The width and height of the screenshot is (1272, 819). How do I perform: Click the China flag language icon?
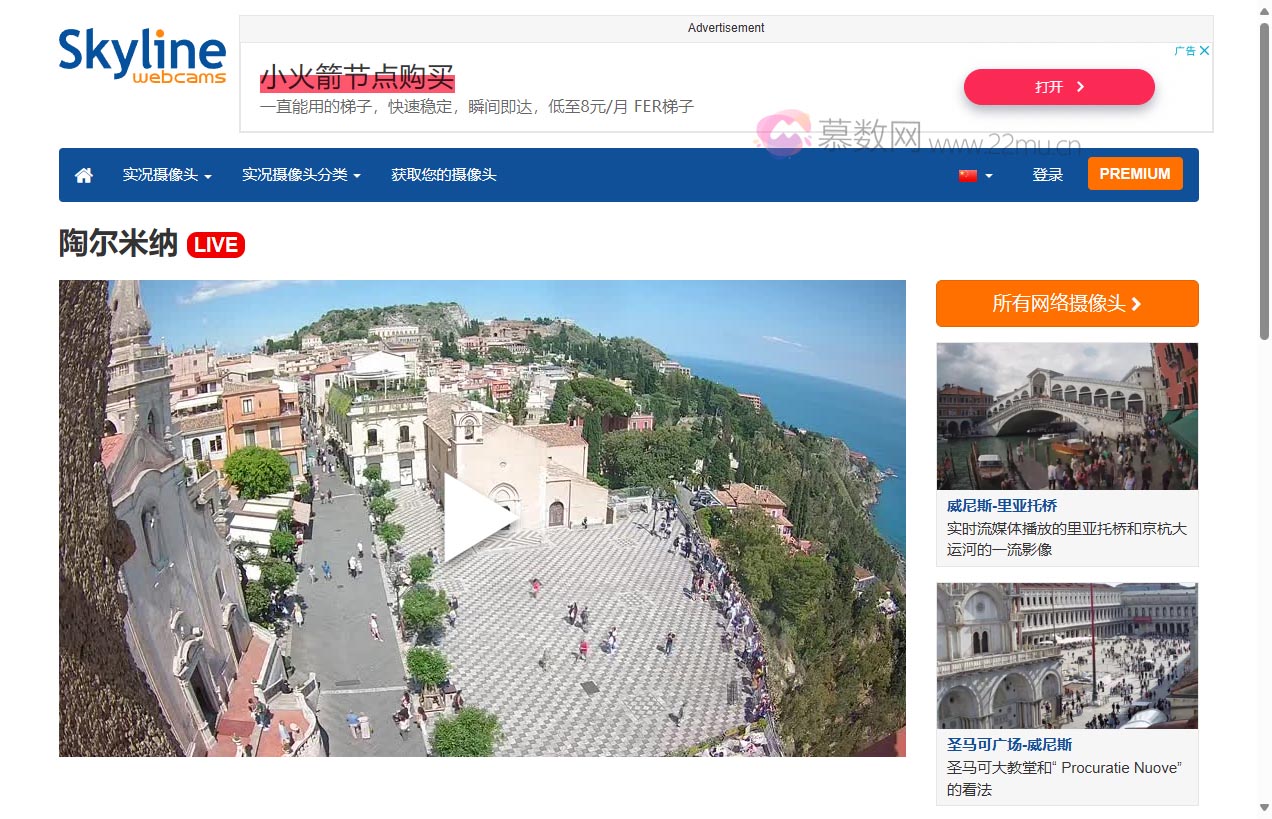[966, 173]
